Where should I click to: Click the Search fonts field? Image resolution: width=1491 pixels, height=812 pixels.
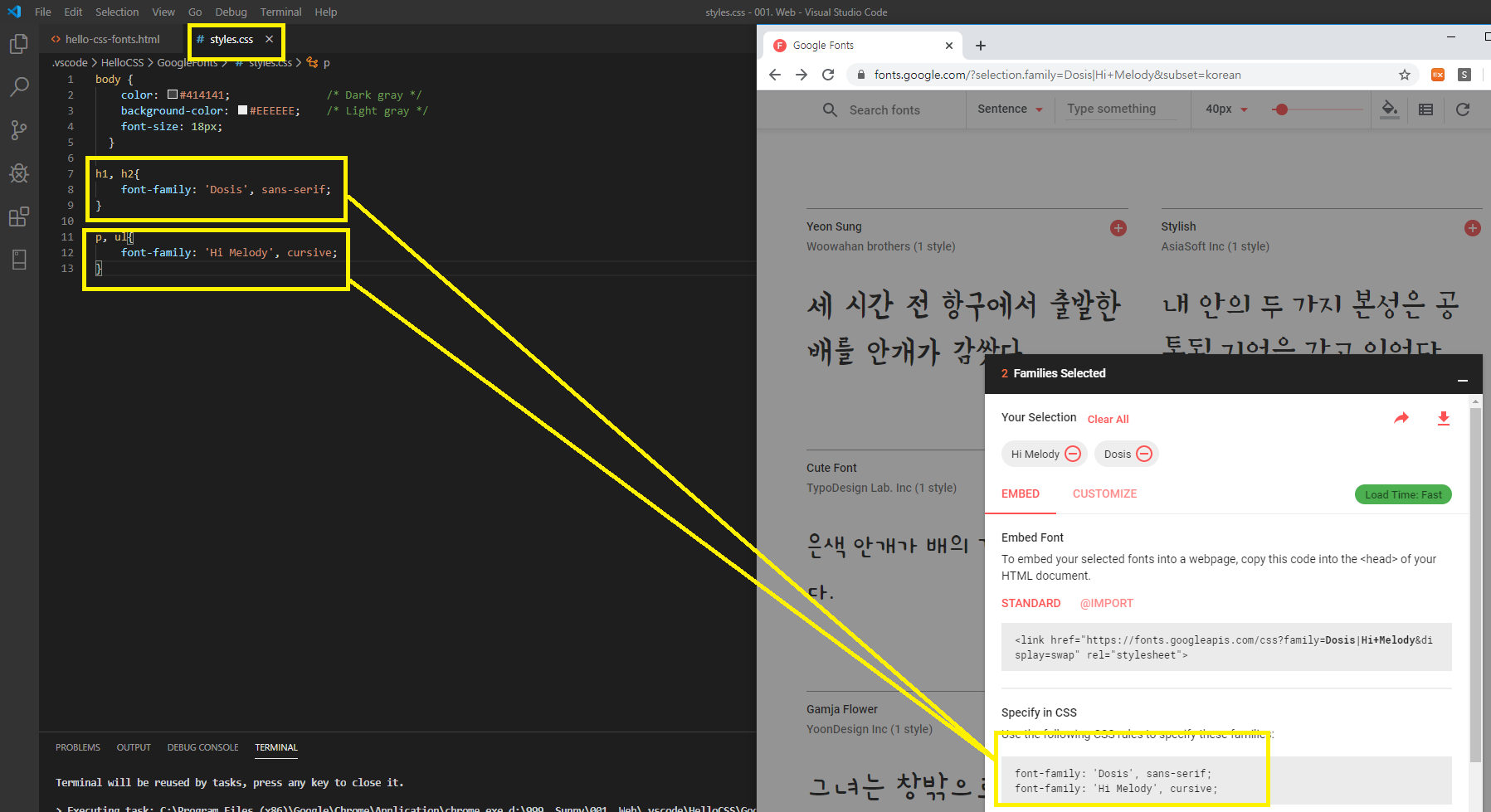point(884,109)
